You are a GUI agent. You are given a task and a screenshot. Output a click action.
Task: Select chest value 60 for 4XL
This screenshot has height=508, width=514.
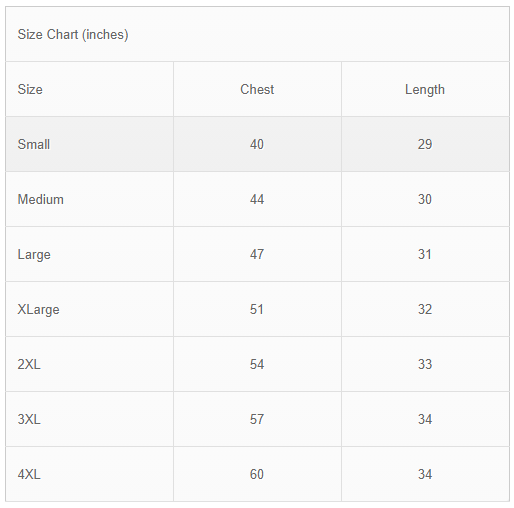click(257, 474)
